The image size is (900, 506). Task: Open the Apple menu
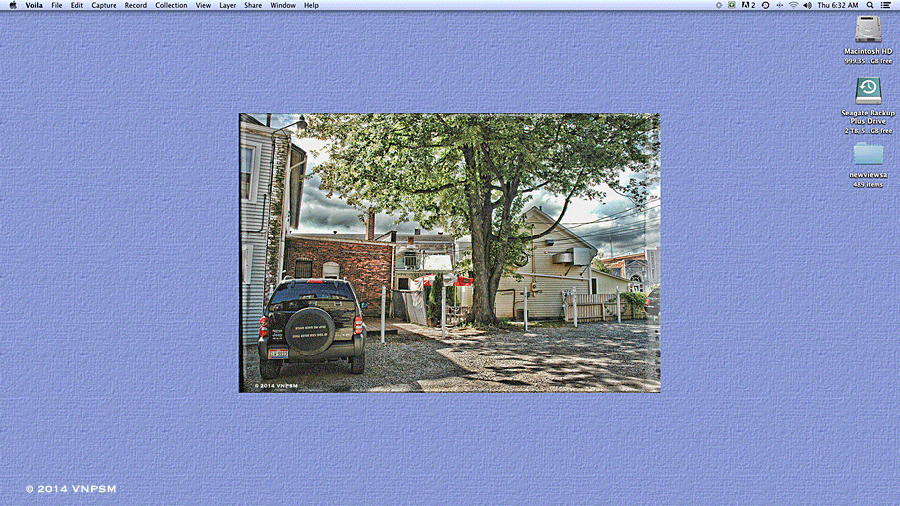[x=13, y=5]
